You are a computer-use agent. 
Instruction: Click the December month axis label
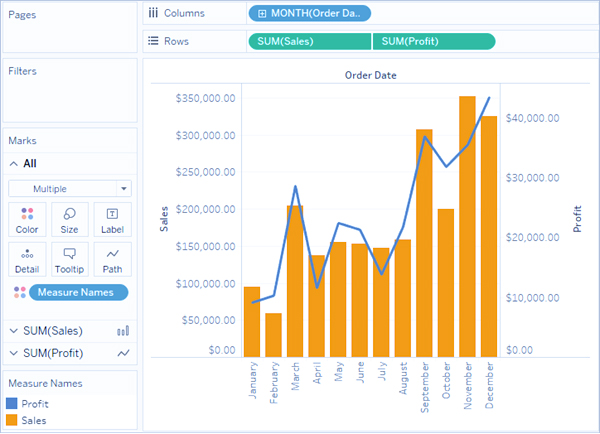489,385
